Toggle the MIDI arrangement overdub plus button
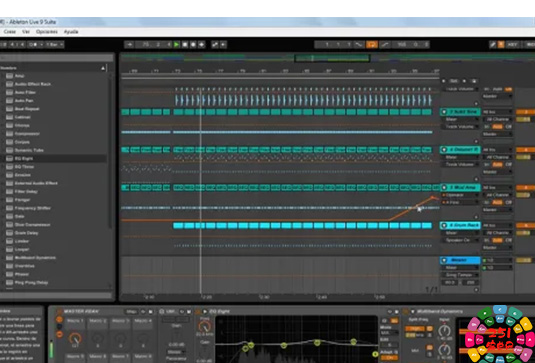 pos(202,44)
